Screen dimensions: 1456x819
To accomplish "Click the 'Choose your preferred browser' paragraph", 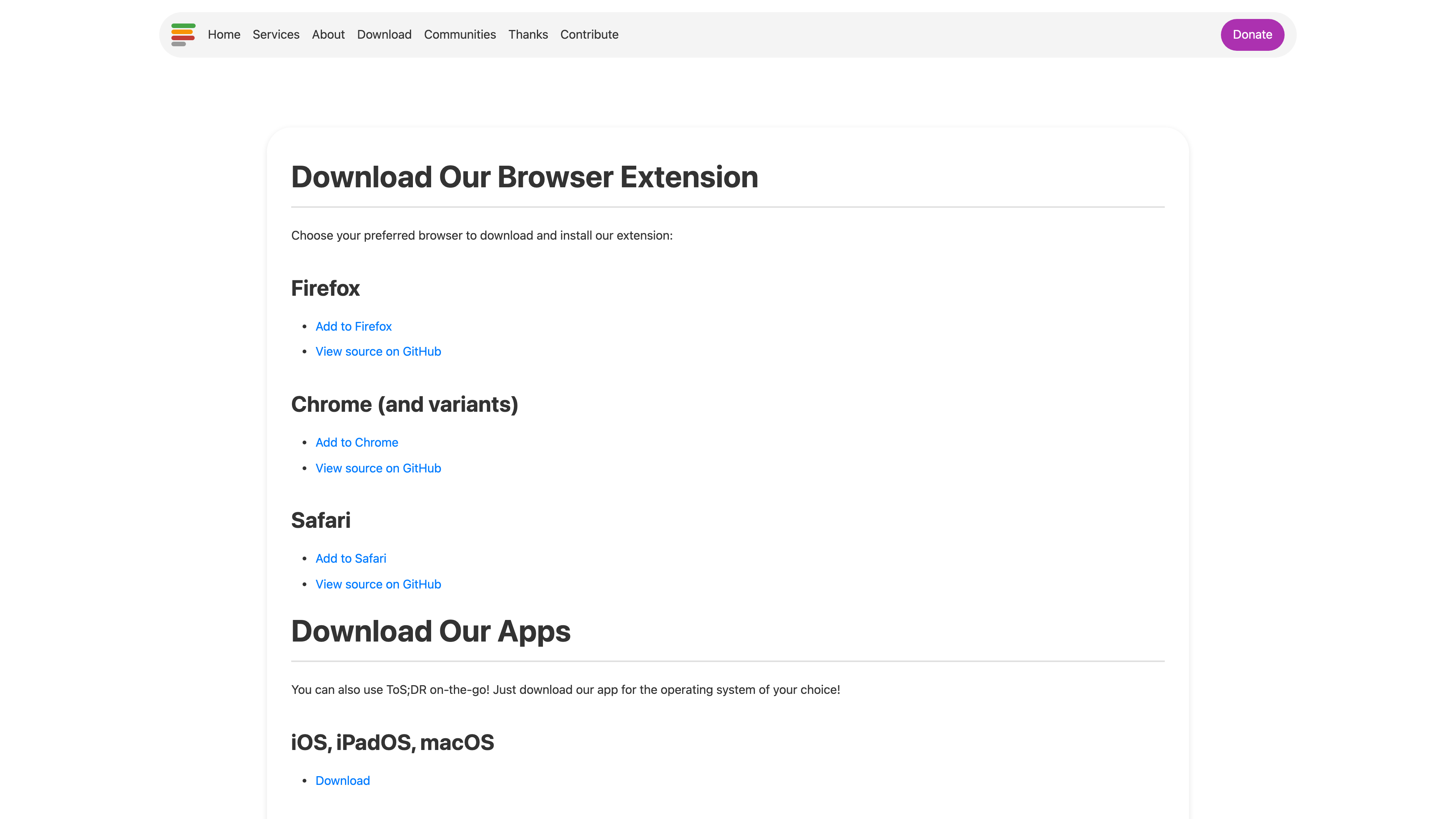I will coord(482,236).
